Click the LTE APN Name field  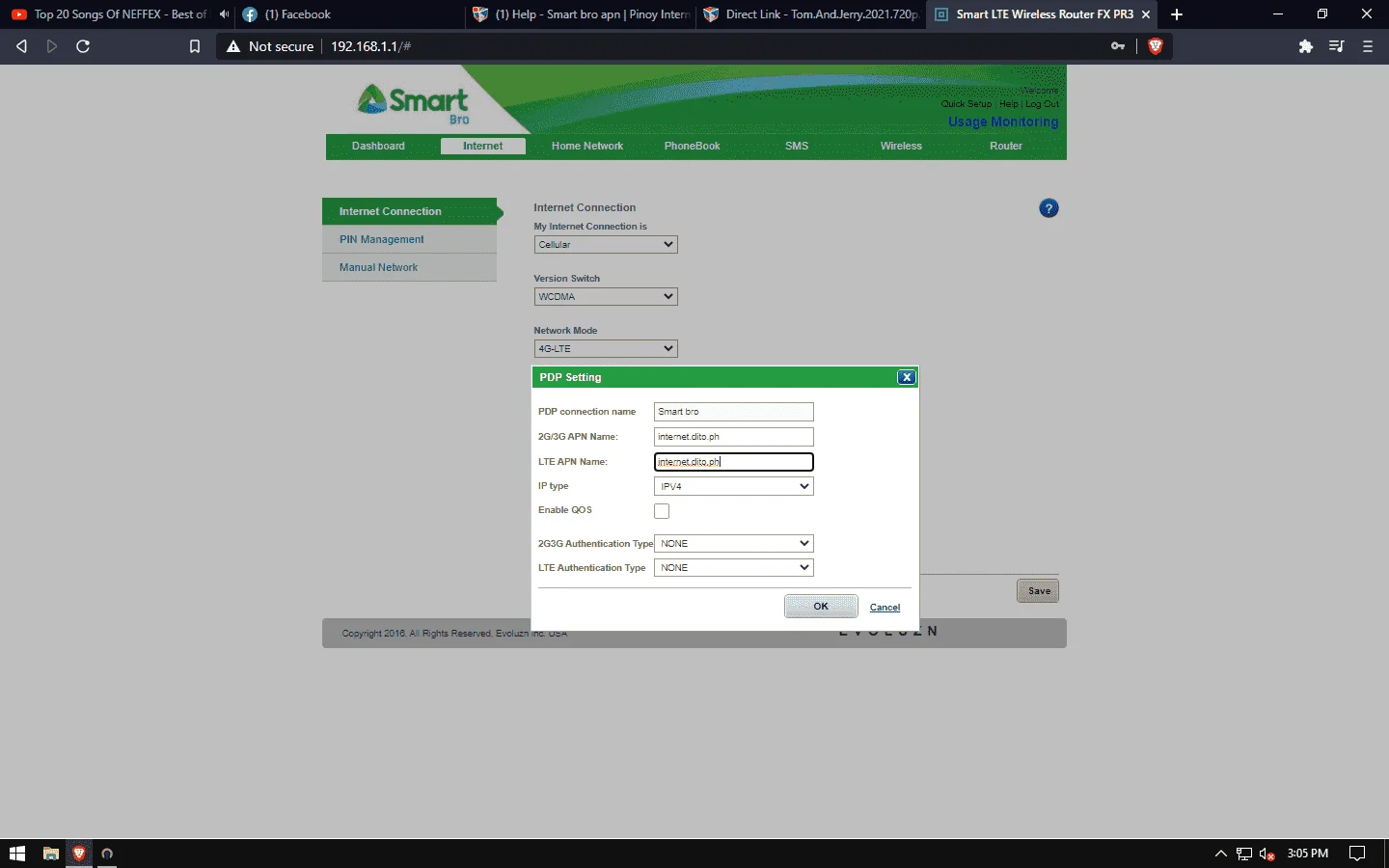click(x=733, y=462)
